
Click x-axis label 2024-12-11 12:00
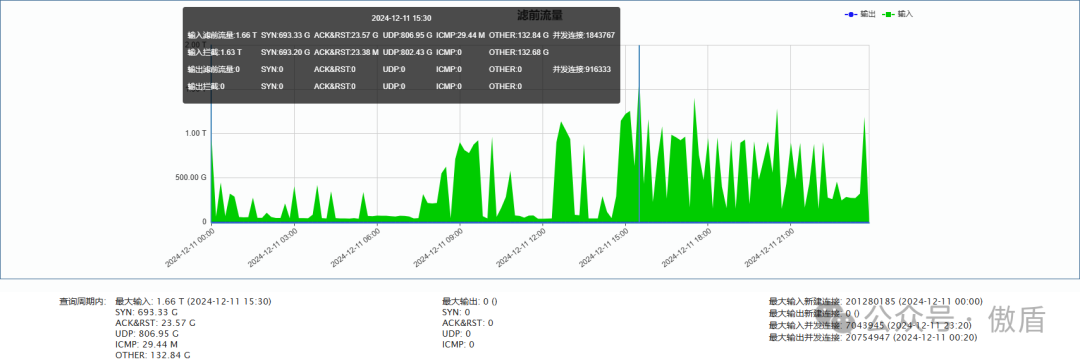click(x=521, y=248)
